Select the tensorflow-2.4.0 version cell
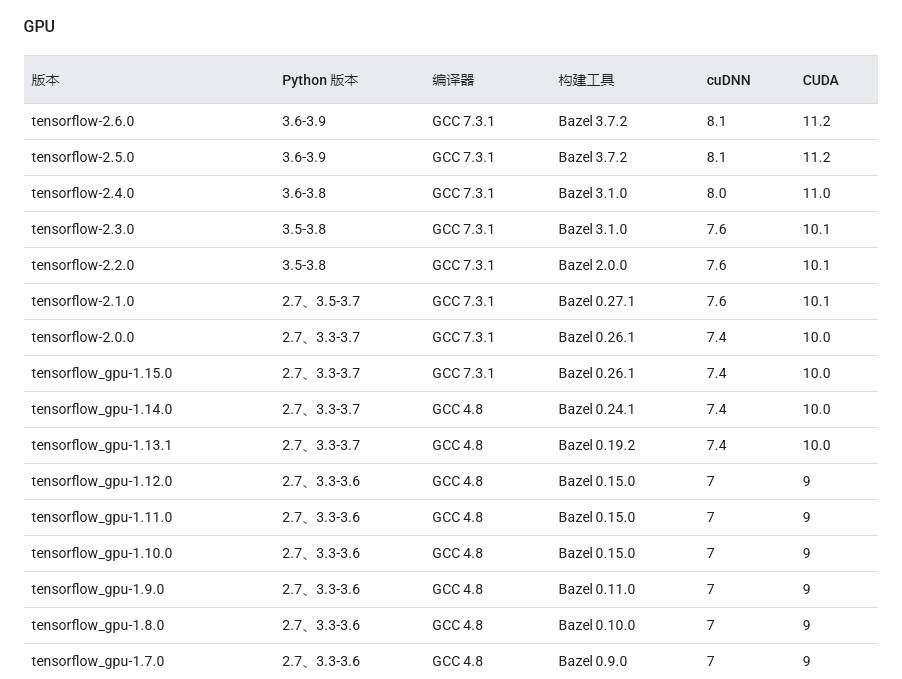Image resolution: width=902 pixels, height=679 pixels. 83,193
